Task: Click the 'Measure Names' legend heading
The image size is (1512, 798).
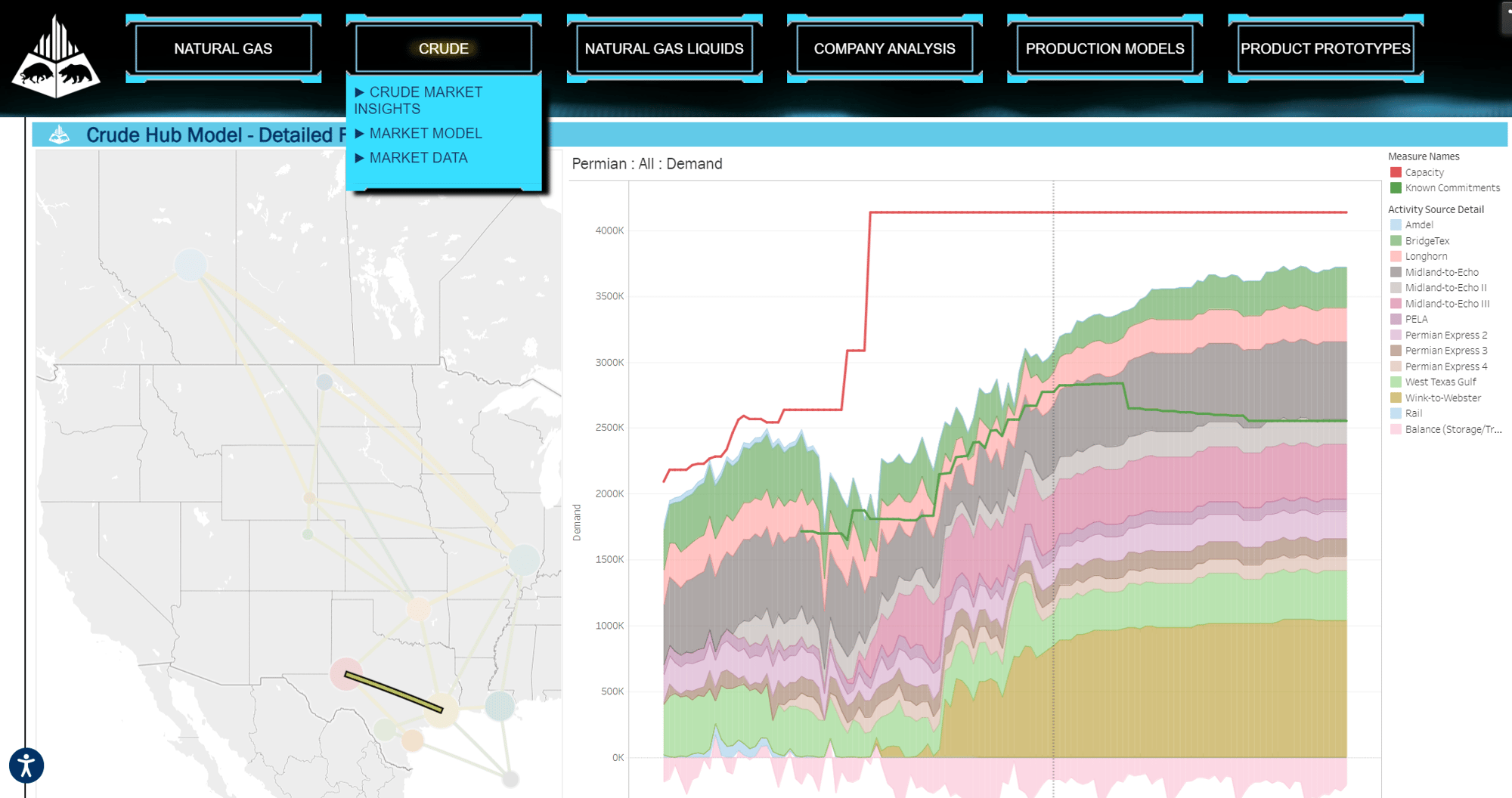Action: 1424,156
